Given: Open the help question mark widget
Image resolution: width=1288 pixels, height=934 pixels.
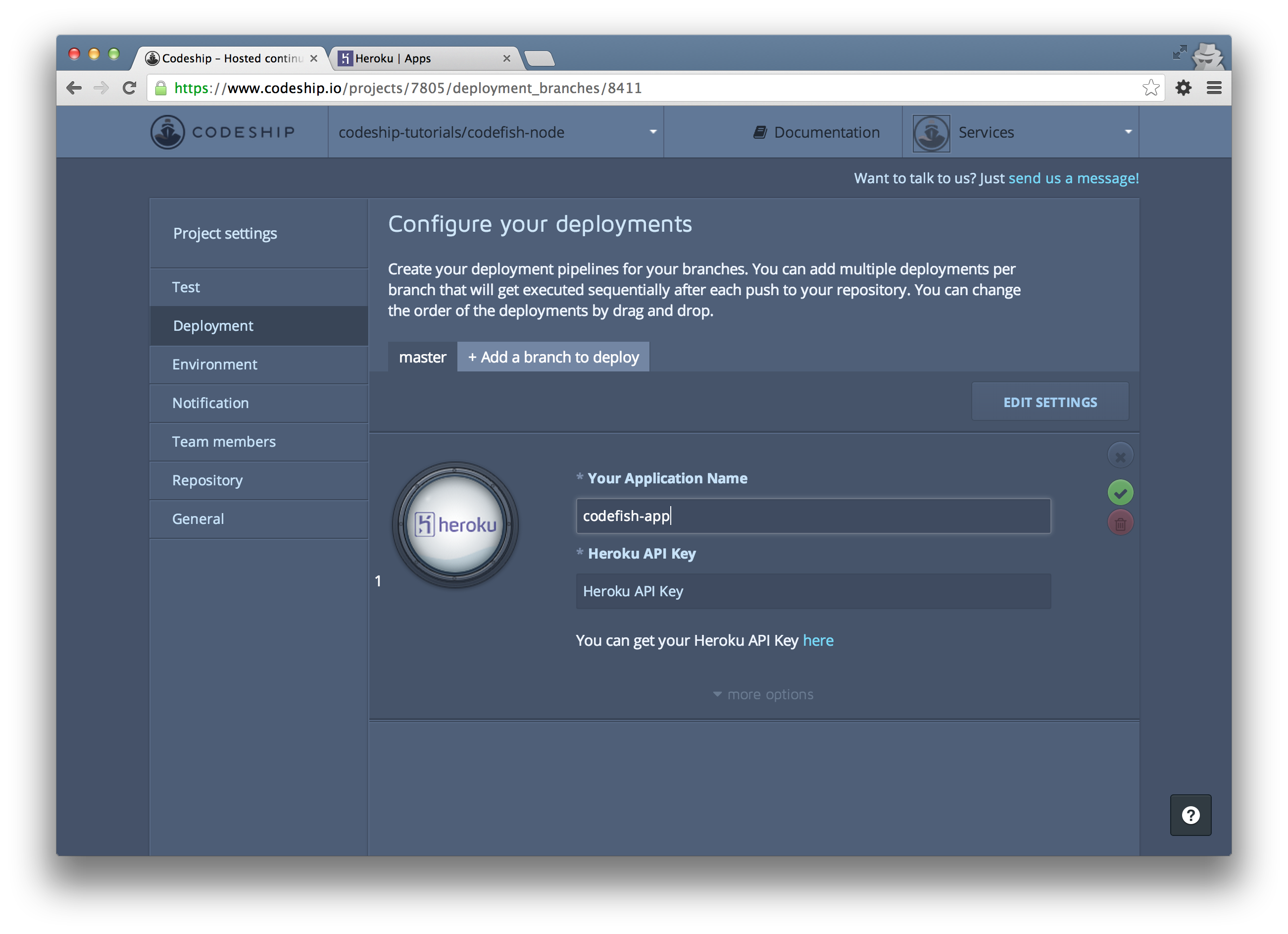Looking at the screenshot, I should [x=1190, y=815].
